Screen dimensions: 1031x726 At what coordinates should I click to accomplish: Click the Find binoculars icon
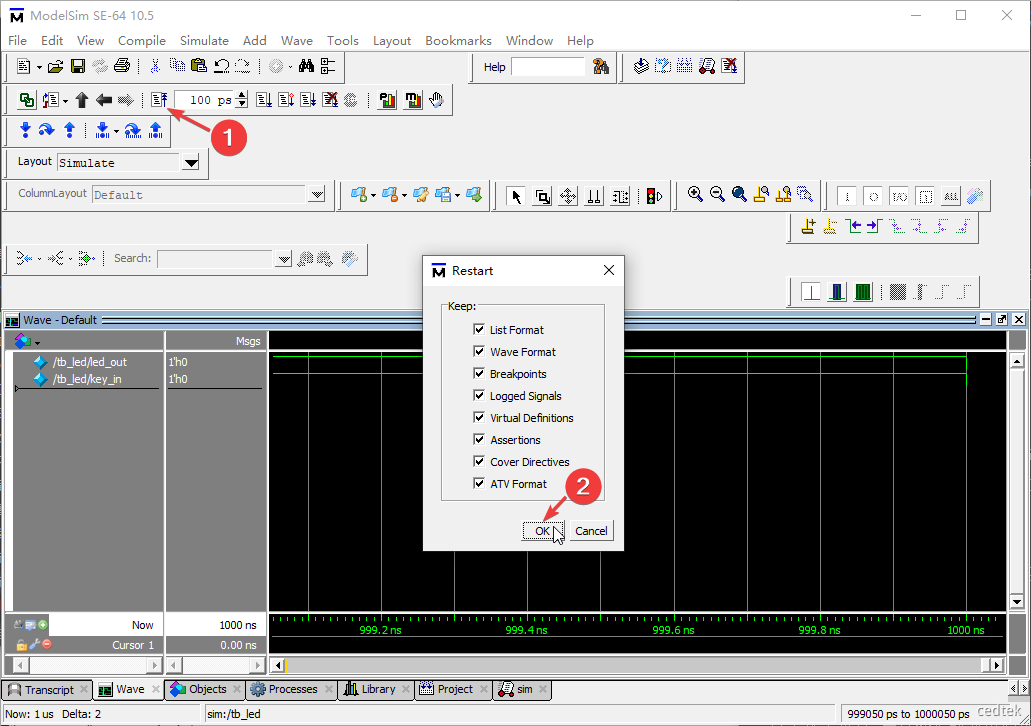pos(306,66)
